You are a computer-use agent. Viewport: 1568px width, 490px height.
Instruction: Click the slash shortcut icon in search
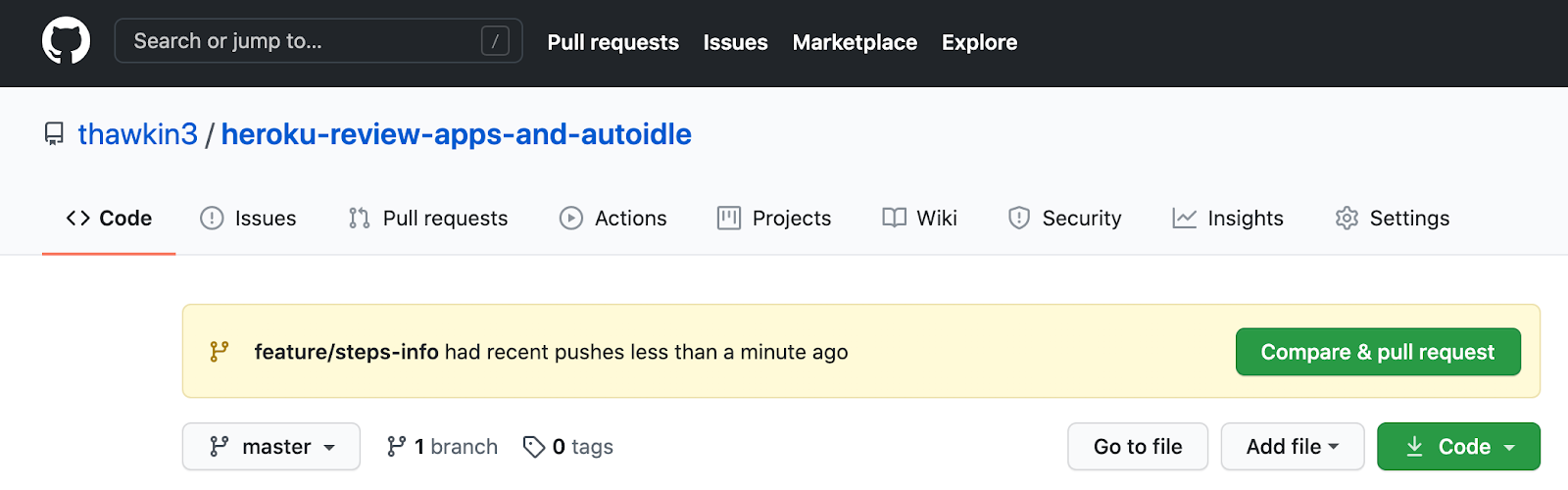point(495,41)
